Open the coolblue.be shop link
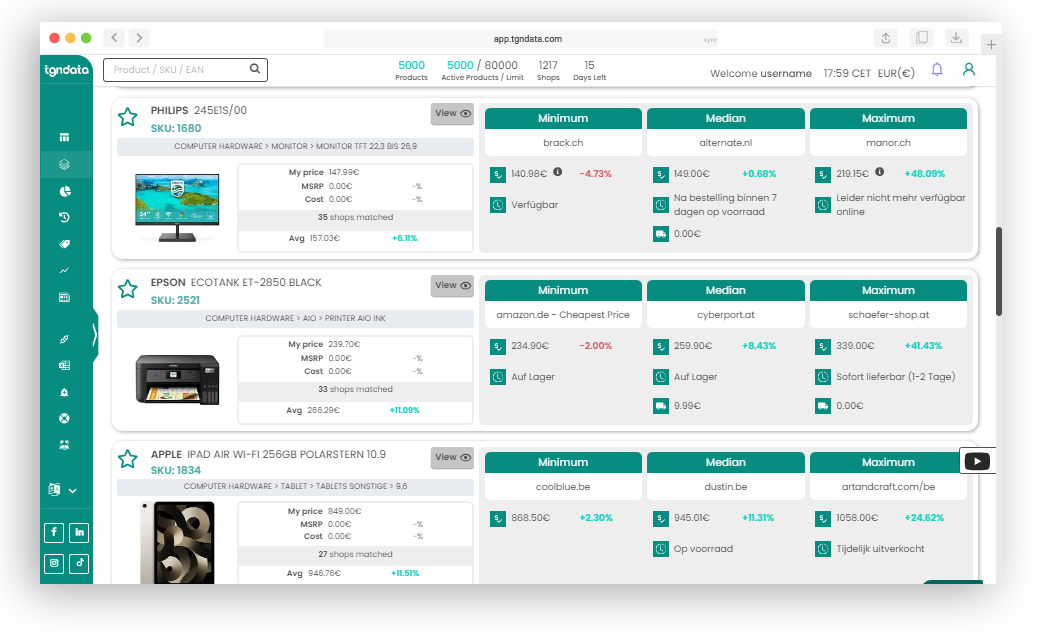This screenshot has width=1041, height=643. coord(563,486)
